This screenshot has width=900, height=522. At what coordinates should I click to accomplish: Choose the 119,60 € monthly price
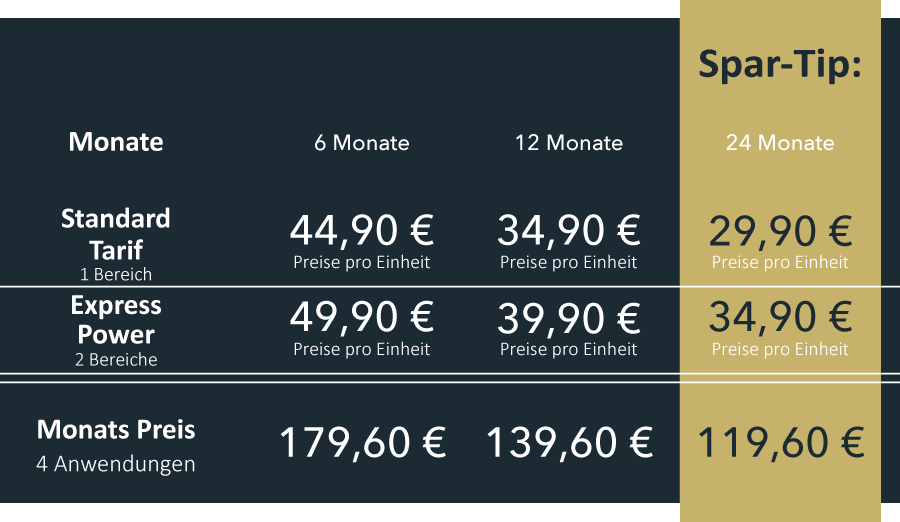(x=781, y=443)
